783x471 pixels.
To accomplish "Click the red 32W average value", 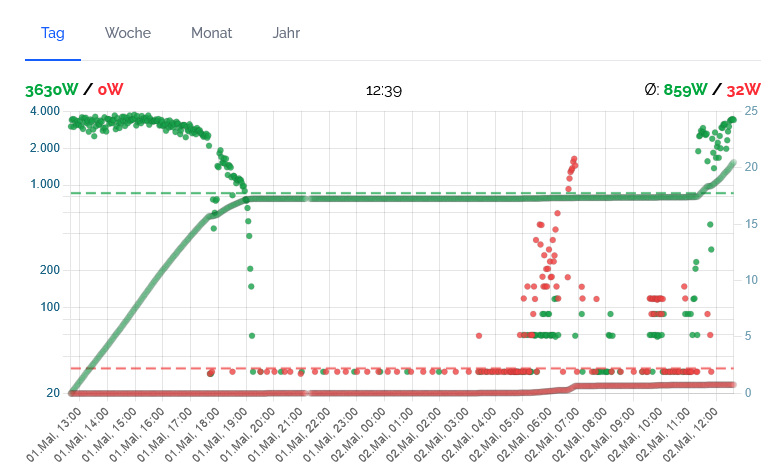I will (x=743, y=89).
